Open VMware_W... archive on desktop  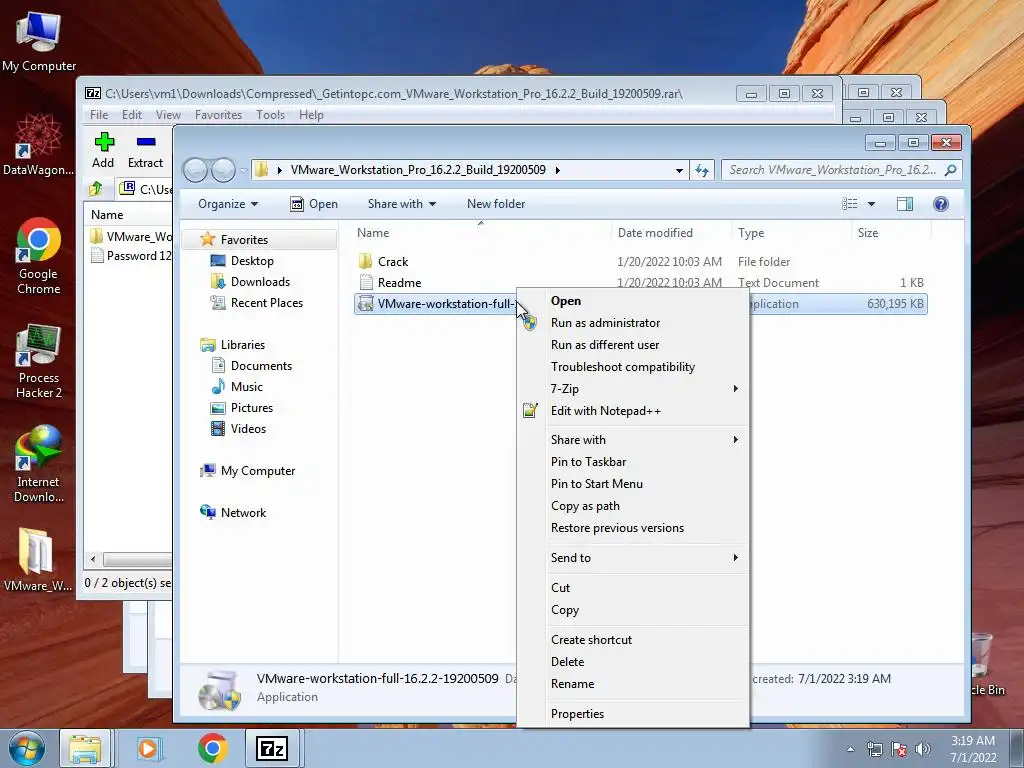[x=37, y=560]
